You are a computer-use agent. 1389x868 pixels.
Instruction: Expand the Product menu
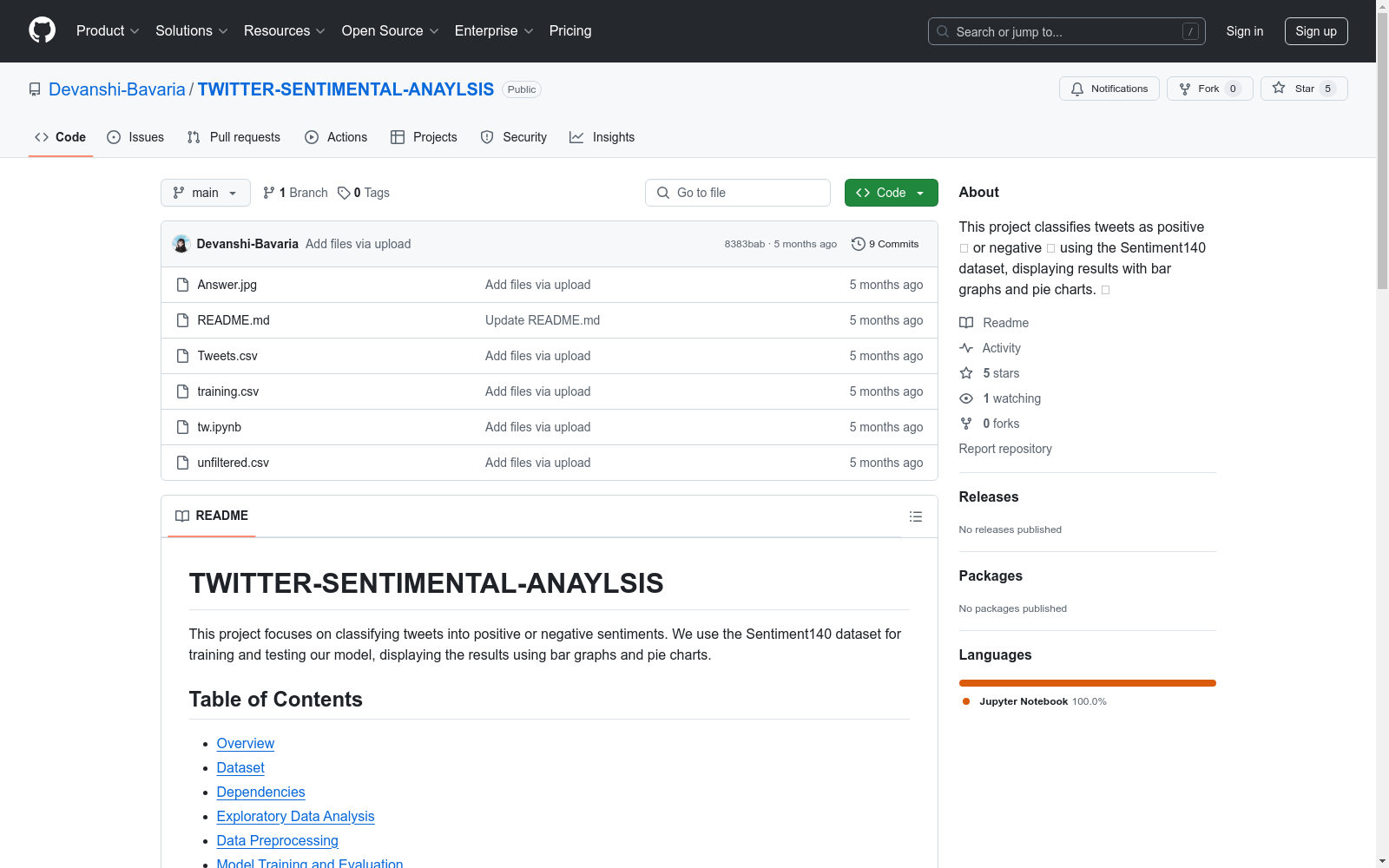click(108, 30)
